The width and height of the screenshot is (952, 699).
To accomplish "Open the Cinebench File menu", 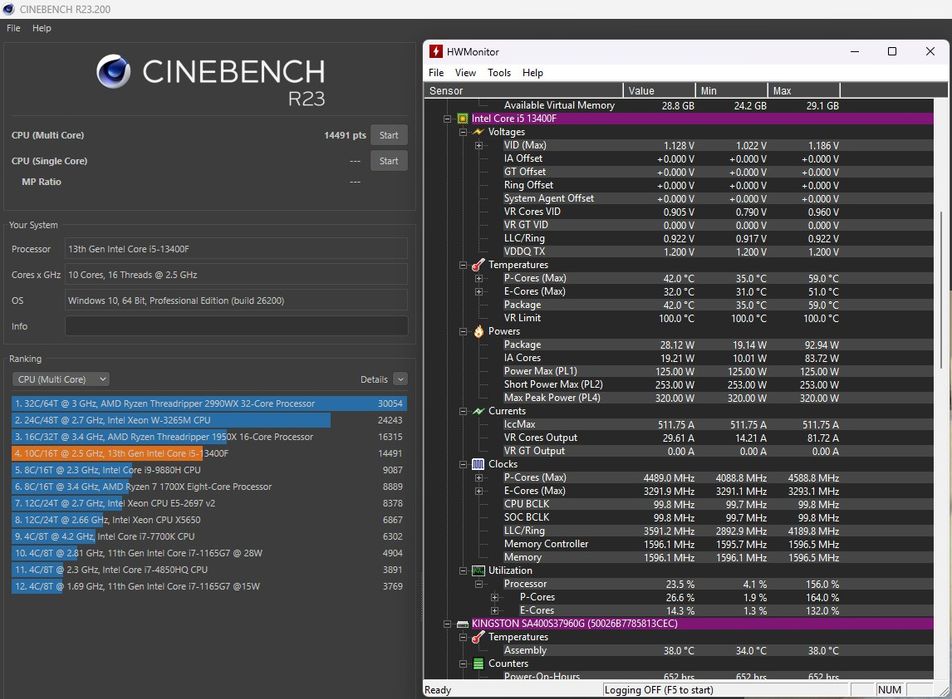I will click(13, 28).
